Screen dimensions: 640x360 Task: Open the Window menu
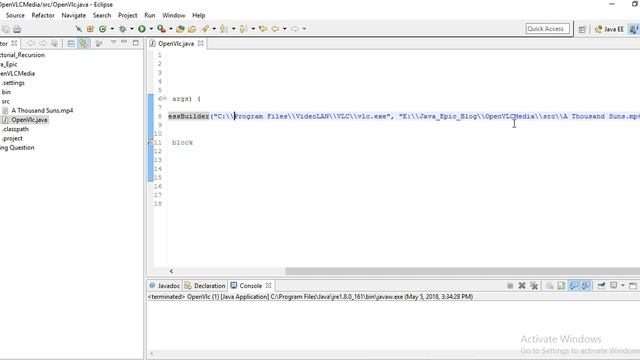coord(173,15)
